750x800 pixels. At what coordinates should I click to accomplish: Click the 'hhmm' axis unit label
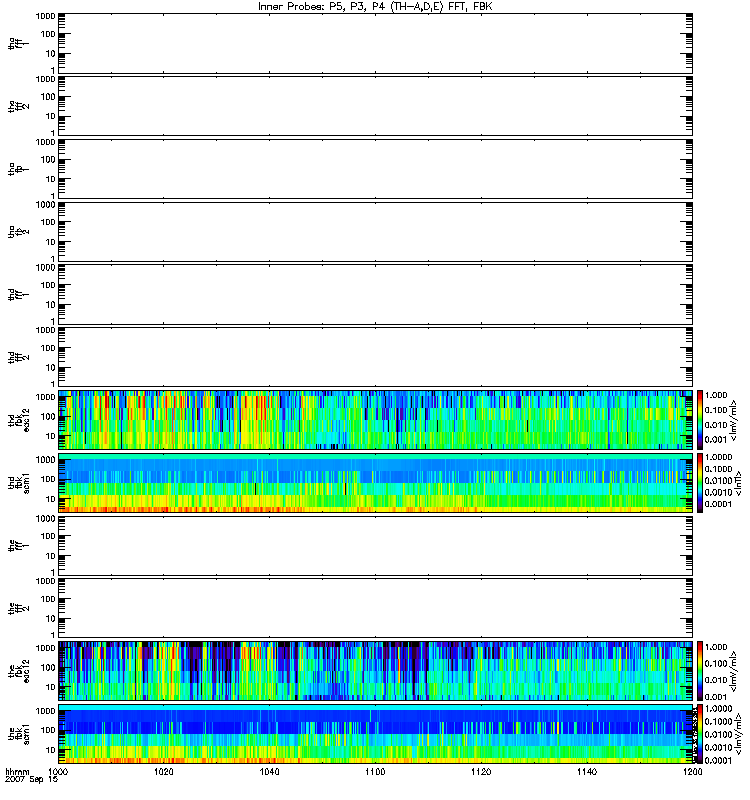17,771
